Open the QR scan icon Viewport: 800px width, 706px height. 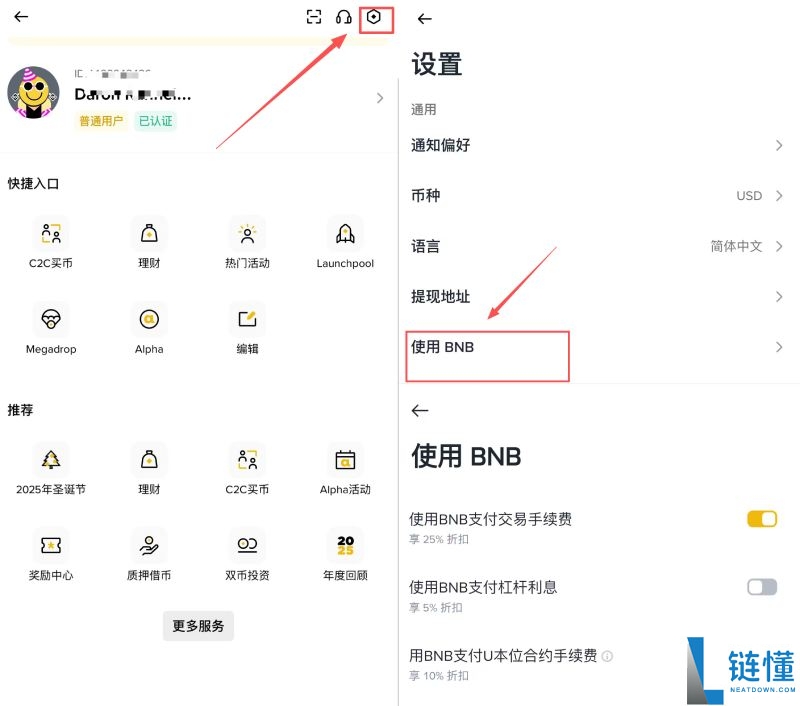(314, 17)
